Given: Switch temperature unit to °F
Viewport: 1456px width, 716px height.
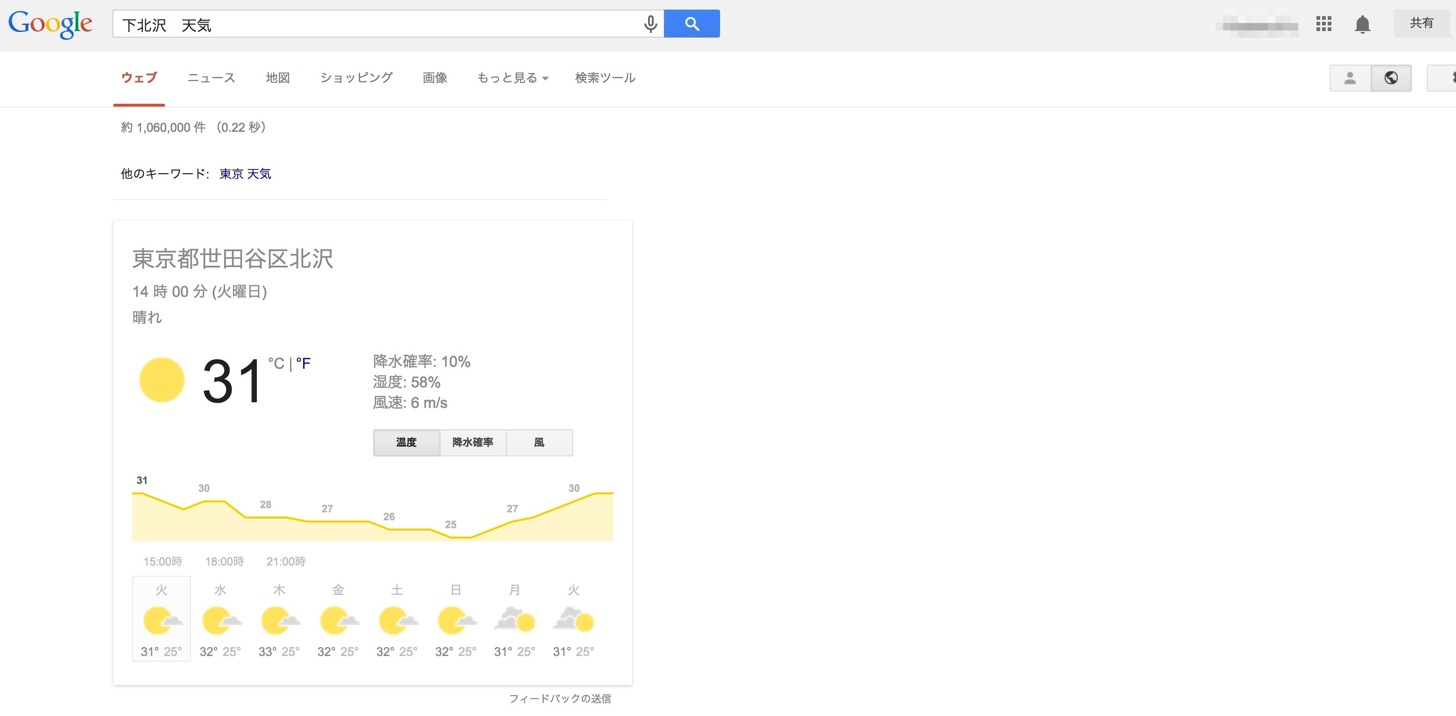Looking at the screenshot, I should click(x=303, y=364).
